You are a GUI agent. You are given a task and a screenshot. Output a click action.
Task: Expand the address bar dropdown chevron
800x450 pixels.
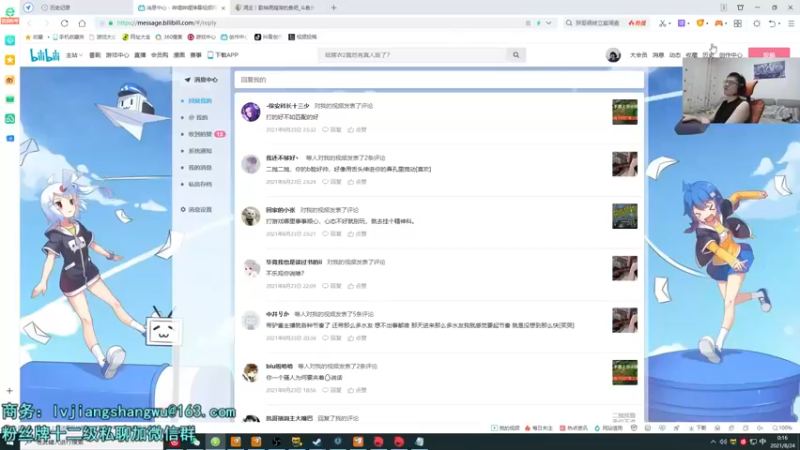pos(548,23)
